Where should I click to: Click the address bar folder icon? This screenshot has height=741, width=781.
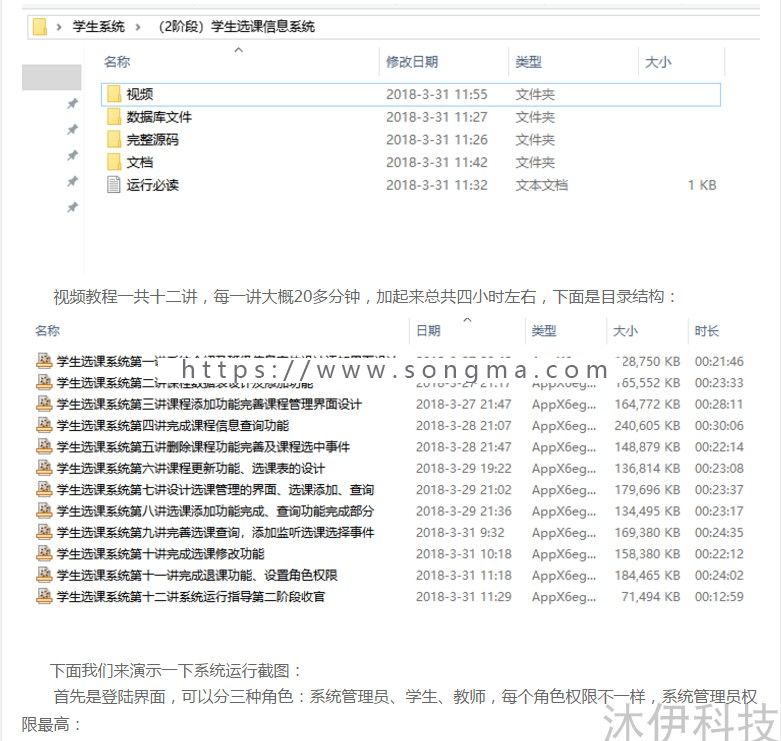coord(40,26)
